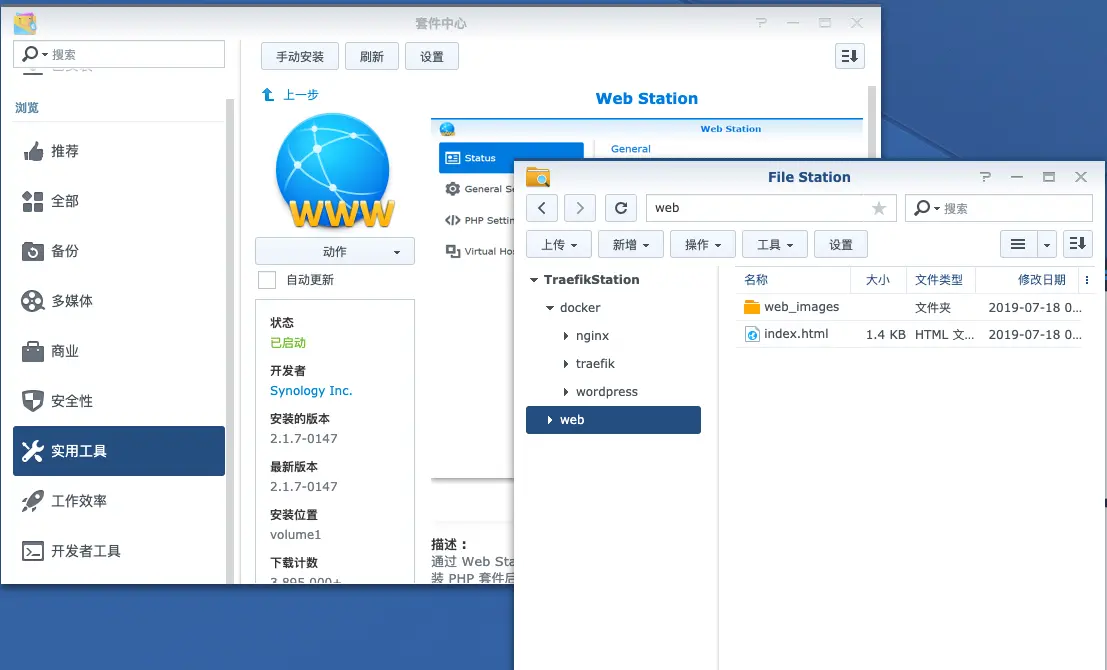The width and height of the screenshot is (1107, 670).
Task: Open the 动作 (Action) dropdown
Action: (x=335, y=251)
